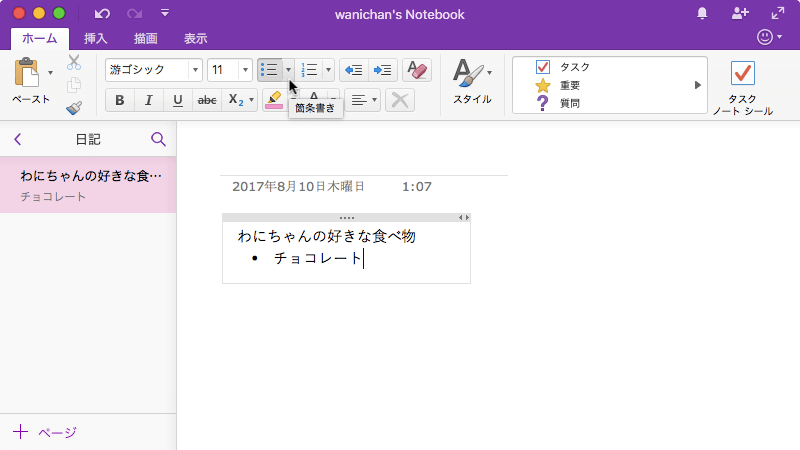Open the bullet style dropdown arrow
The height and width of the screenshot is (450, 800).
tap(288, 70)
